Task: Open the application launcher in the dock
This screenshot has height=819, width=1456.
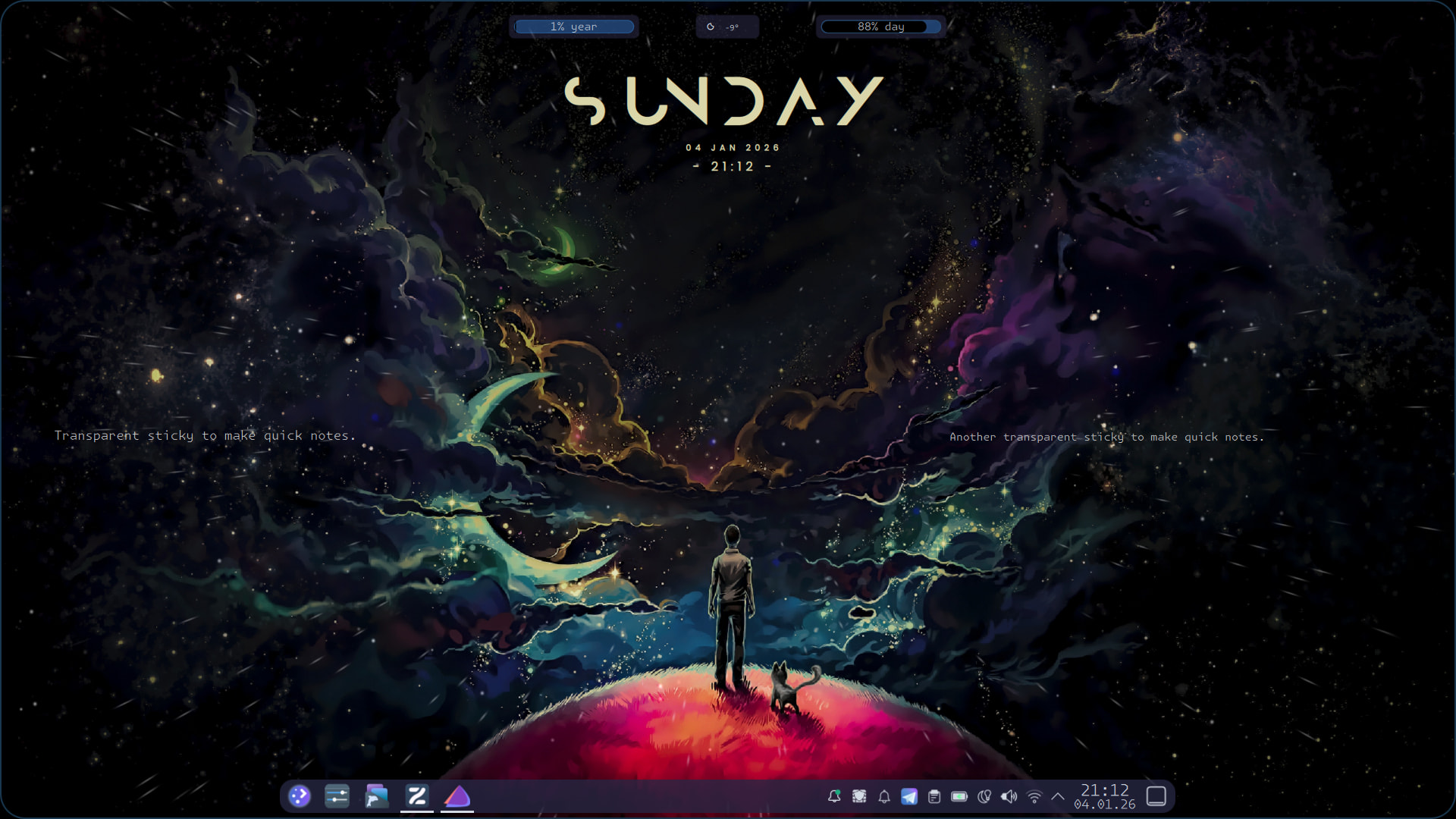Action: click(x=300, y=796)
